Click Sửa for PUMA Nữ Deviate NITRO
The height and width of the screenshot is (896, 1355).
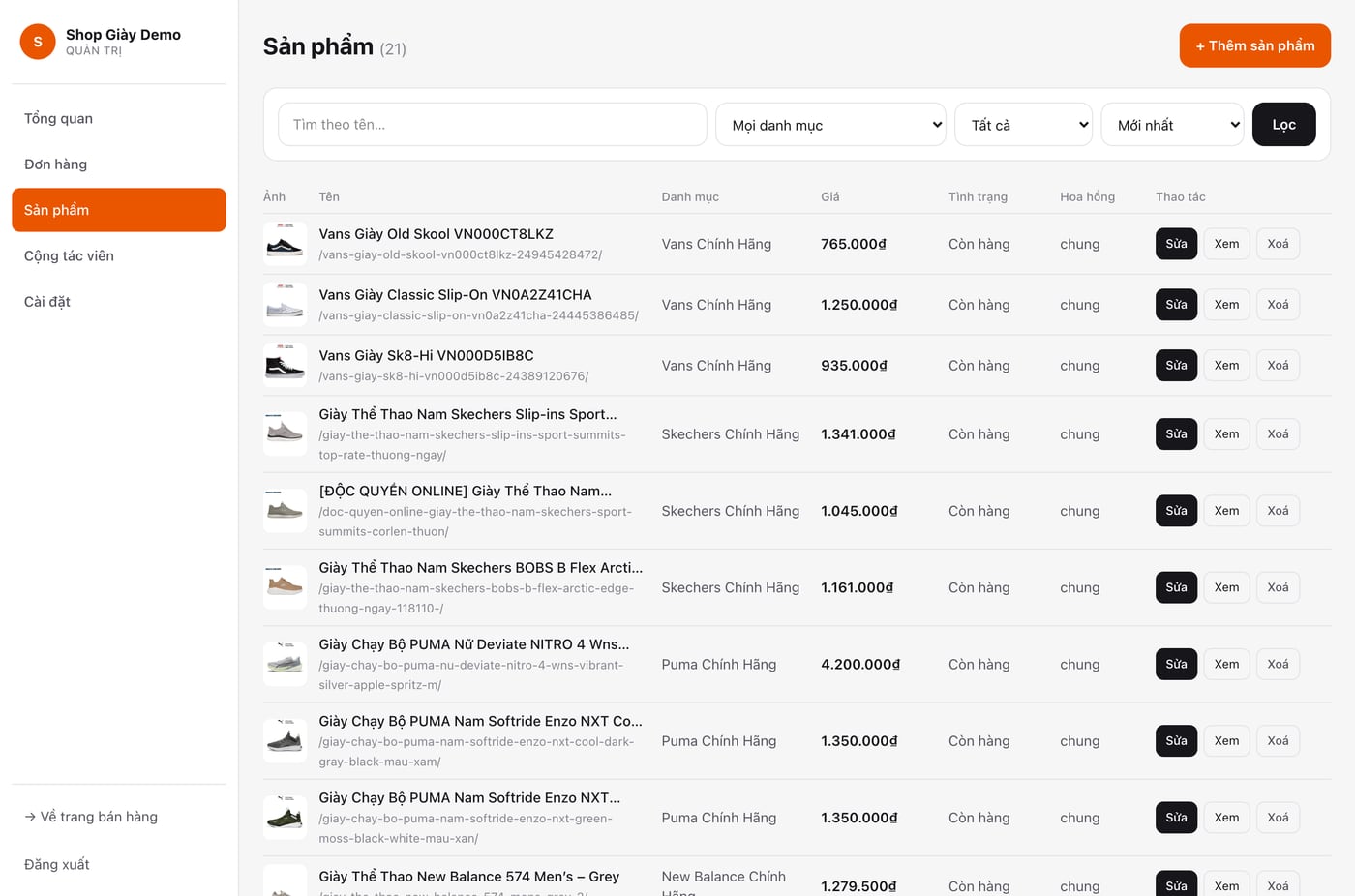[x=1176, y=664]
